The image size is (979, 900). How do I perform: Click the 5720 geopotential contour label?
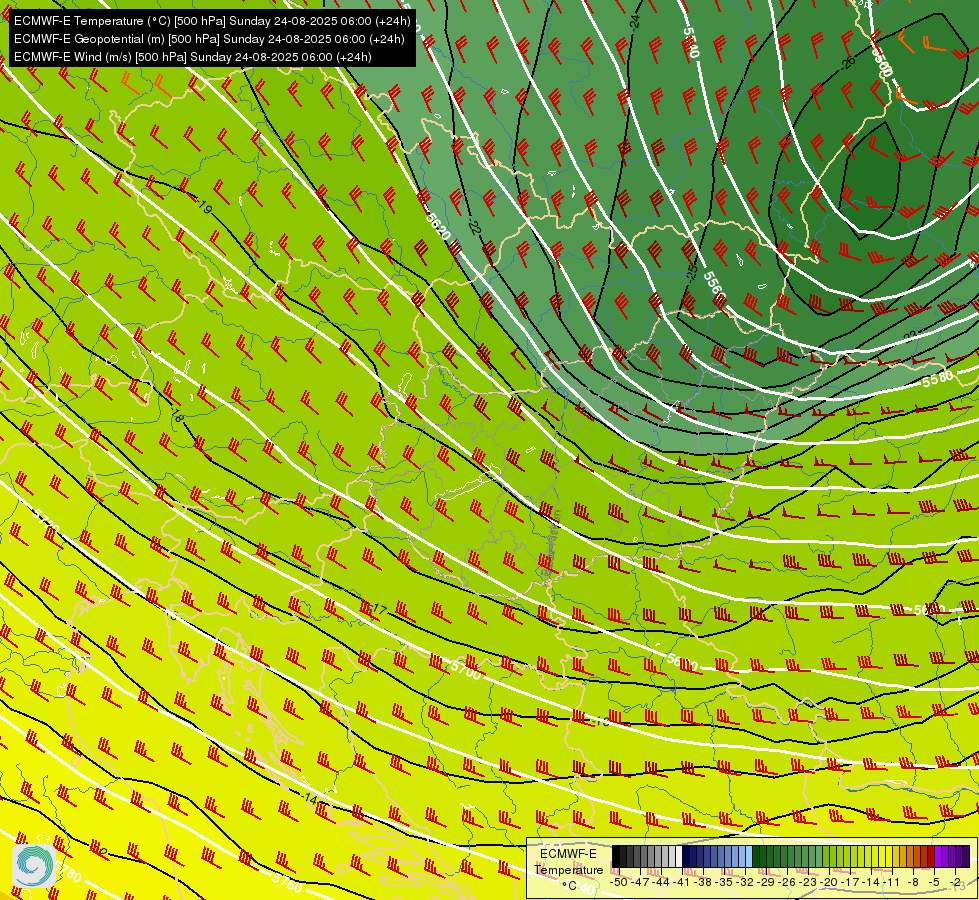[x=44, y=522]
